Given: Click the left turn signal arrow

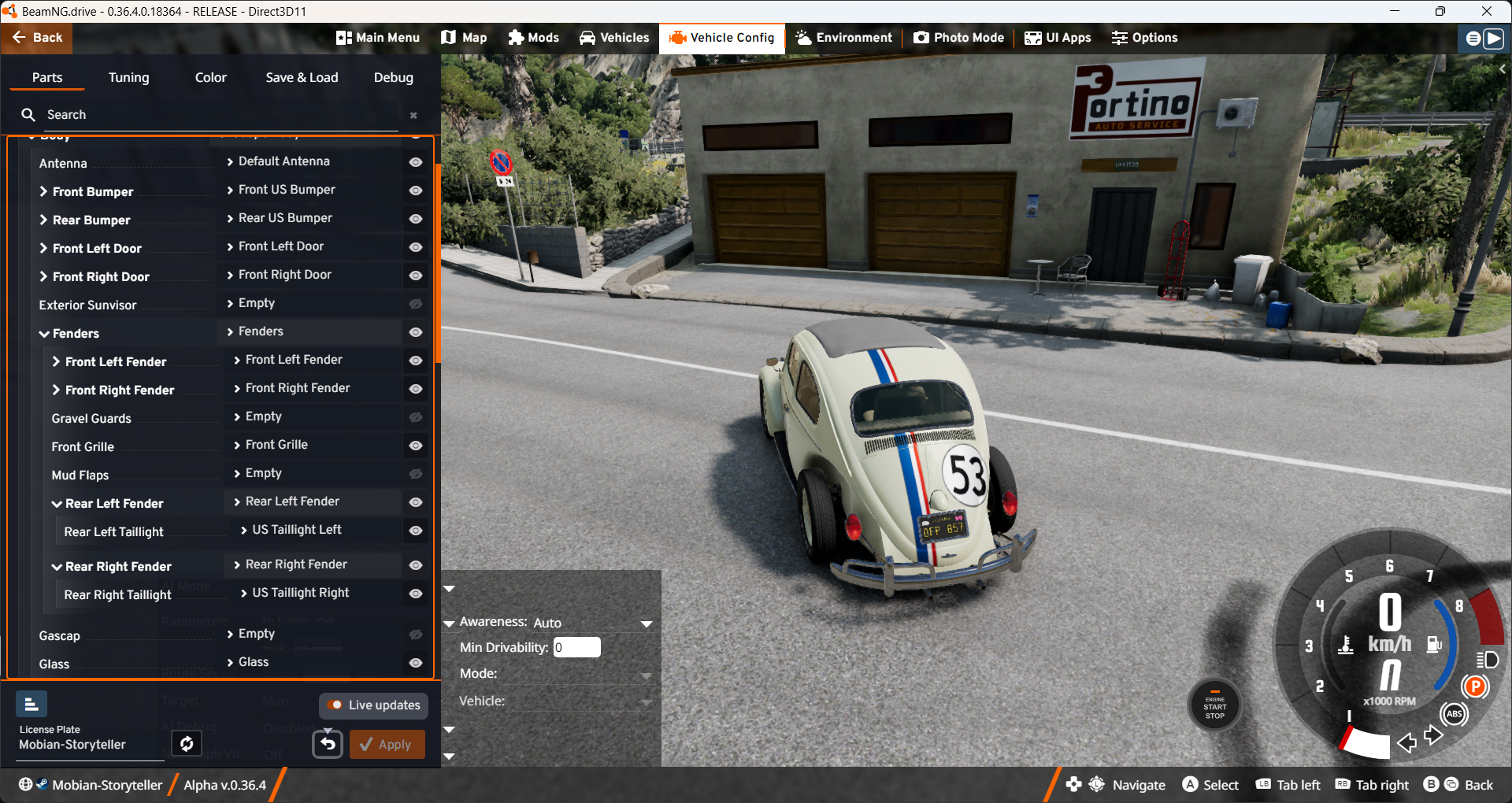Looking at the screenshot, I should coord(1406,742).
